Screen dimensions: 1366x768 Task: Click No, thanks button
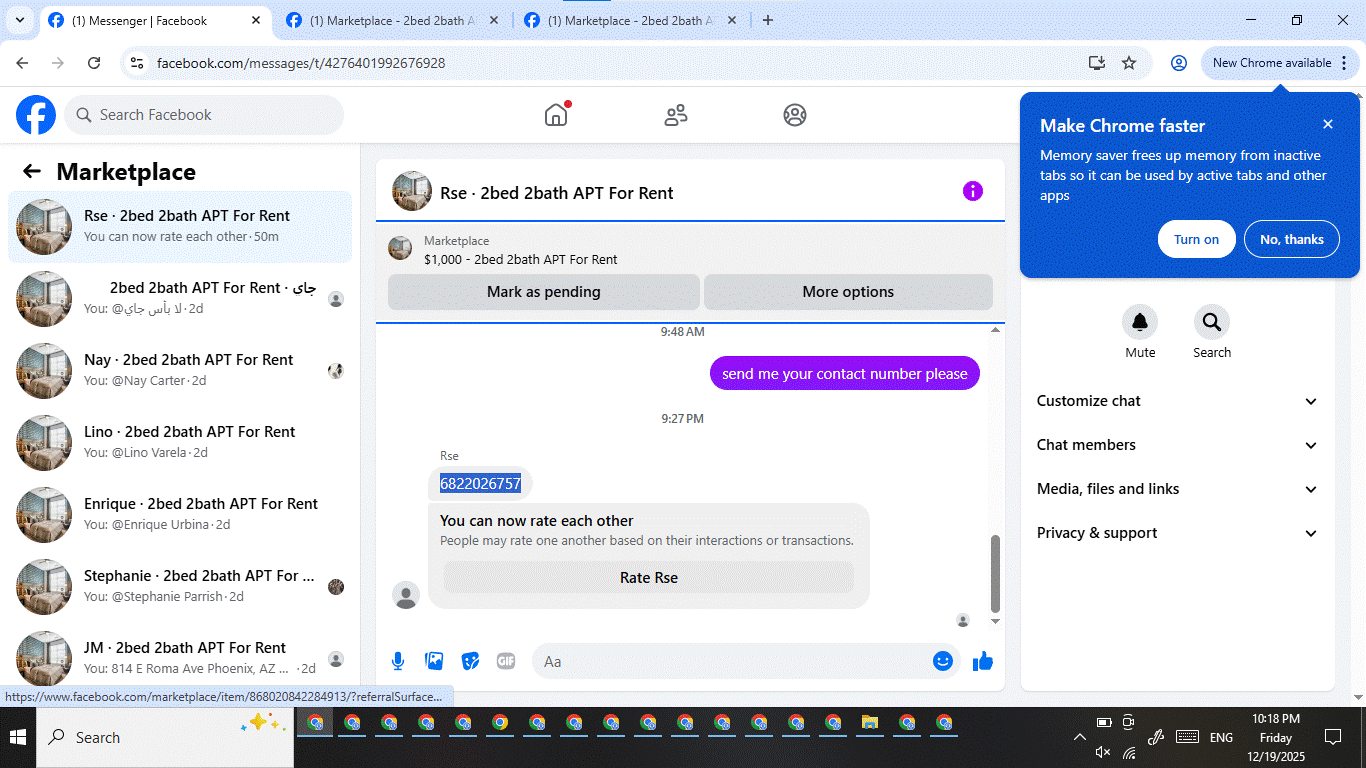click(1292, 239)
